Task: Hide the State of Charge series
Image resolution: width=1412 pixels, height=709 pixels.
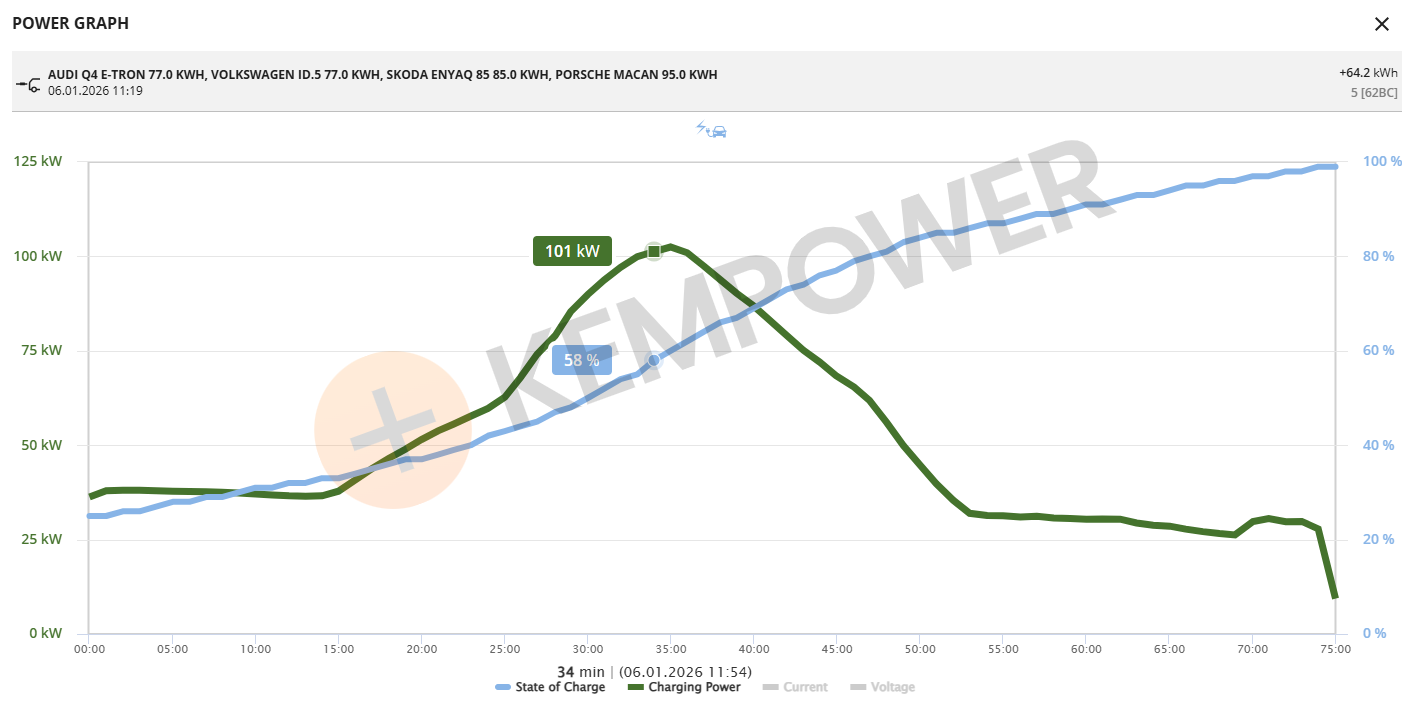Action: pyautogui.click(x=560, y=687)
